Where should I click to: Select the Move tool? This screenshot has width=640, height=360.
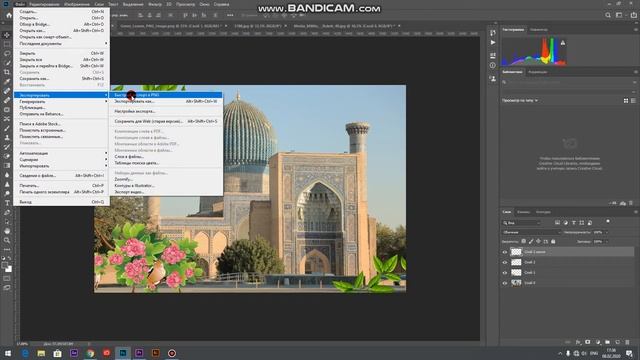point(7,35)
